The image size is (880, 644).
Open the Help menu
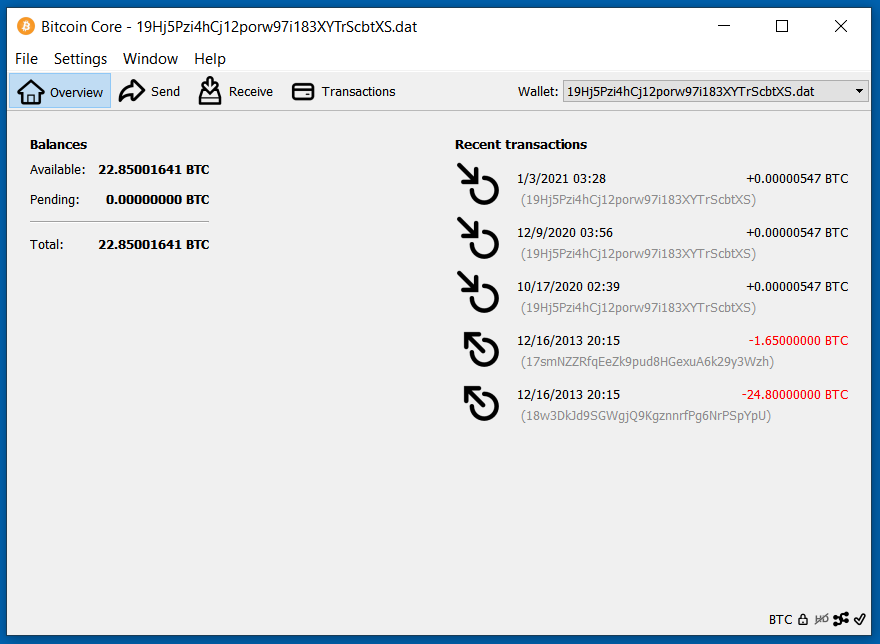pyautogui.click(x=210, y=59)
